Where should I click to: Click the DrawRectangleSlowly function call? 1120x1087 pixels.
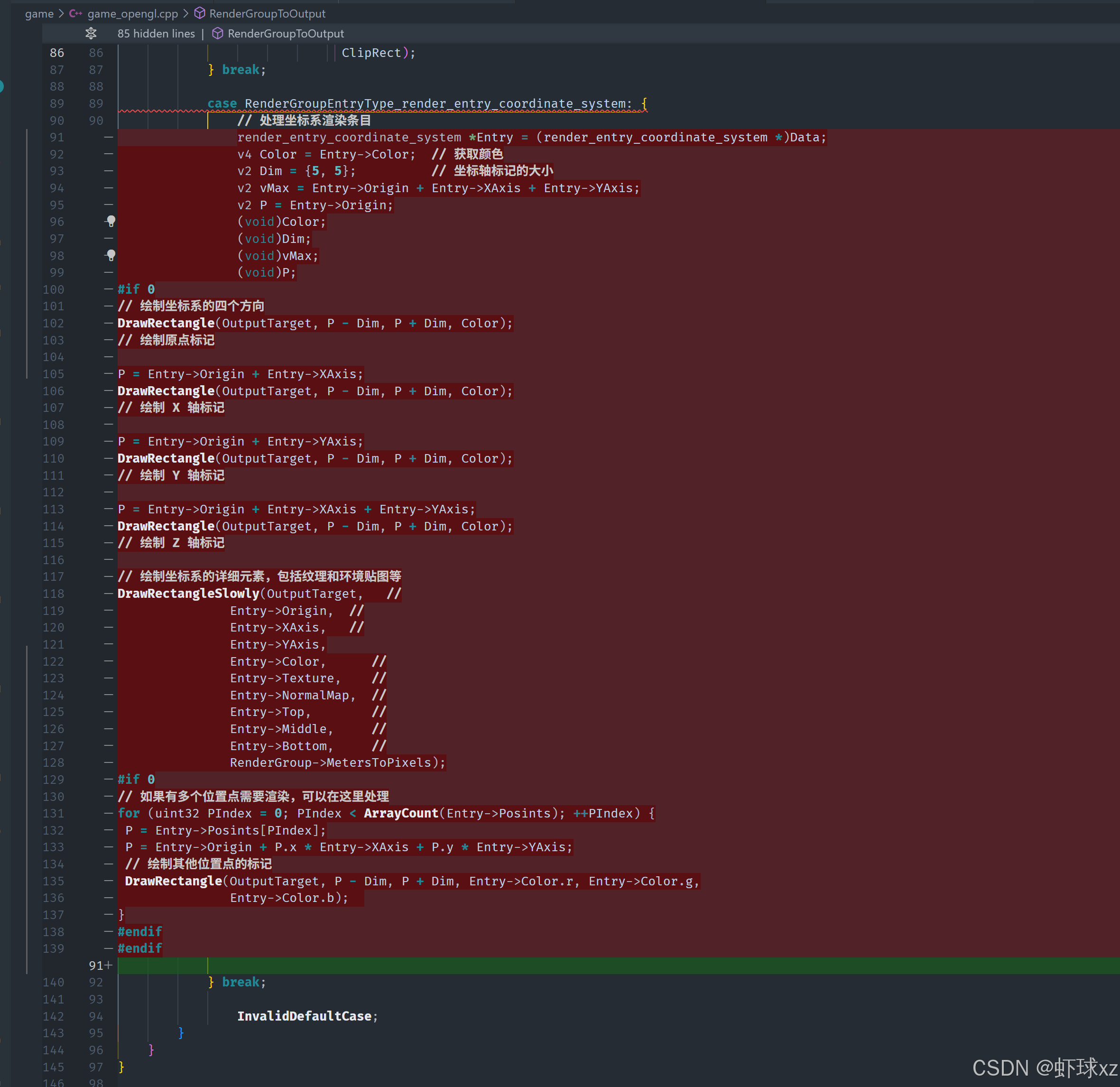[188, 593]
